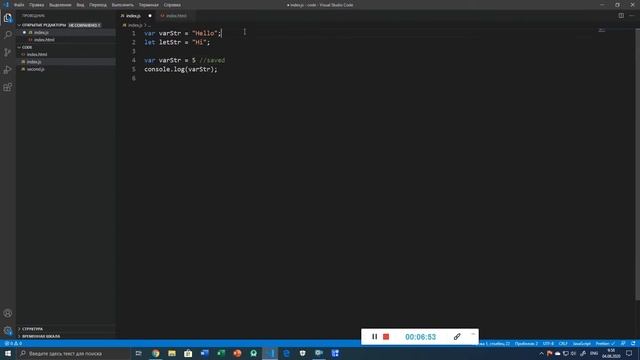The image size is (640, 360).
Task: Open the Accounts icon in activity bar
Action: (x=8, y=313)
